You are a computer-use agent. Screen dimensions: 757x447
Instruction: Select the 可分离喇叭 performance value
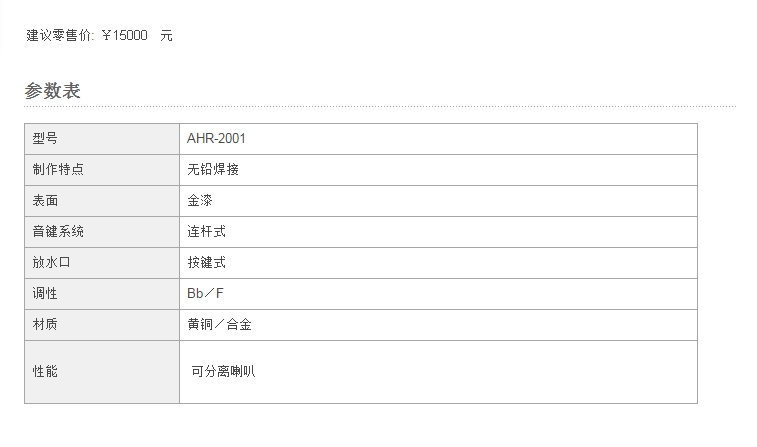click(224, 371)
